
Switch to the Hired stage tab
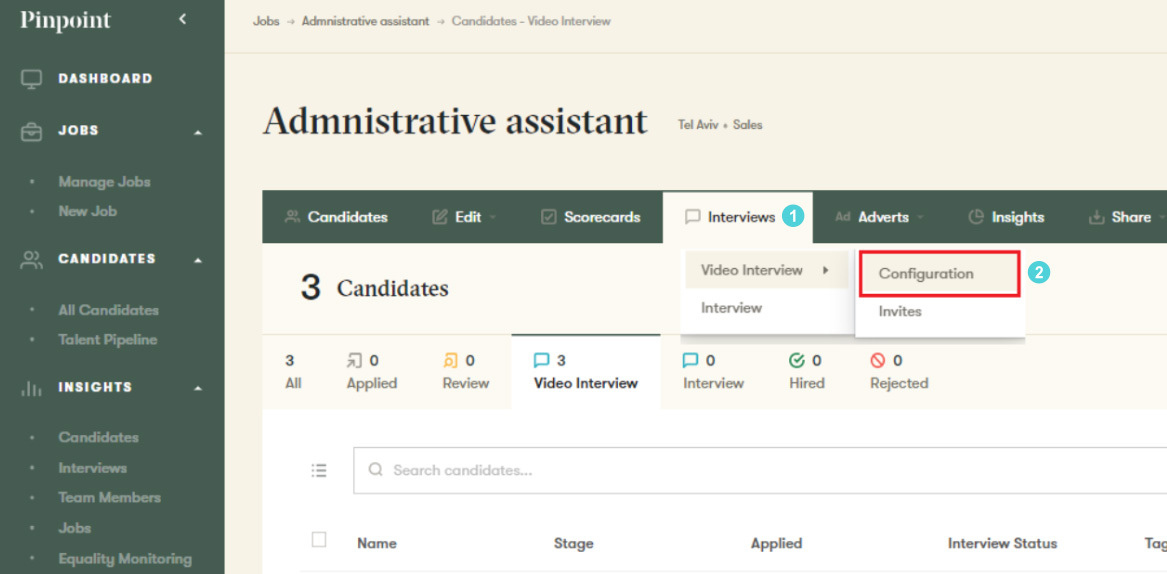click(x=806, y=372)
